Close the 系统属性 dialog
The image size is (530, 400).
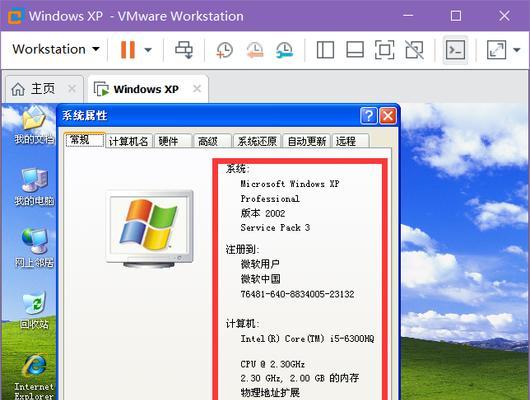click(388, 116)
